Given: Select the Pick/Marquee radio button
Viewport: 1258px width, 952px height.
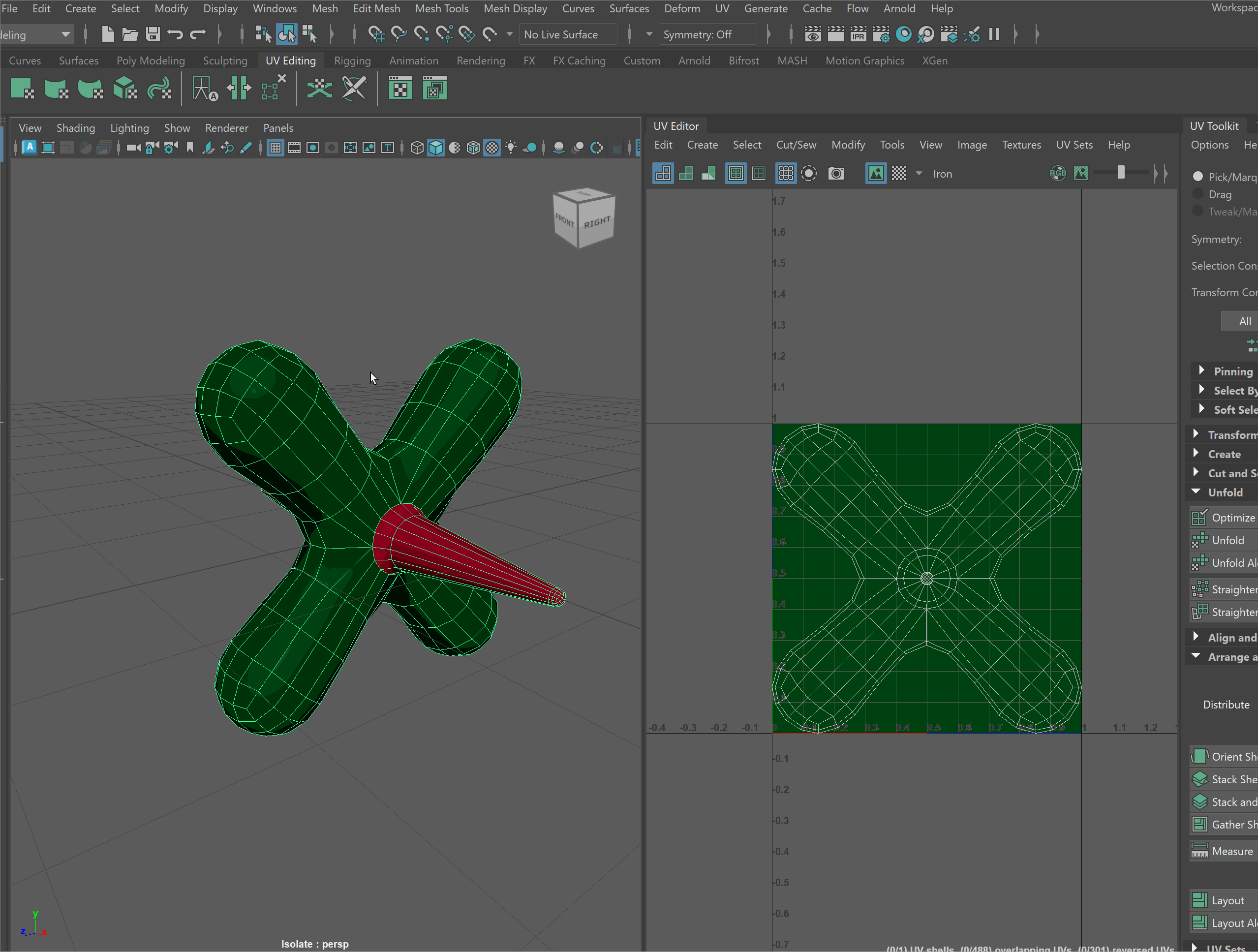Looking at the screenshot, I should [x=1197, y=176].
